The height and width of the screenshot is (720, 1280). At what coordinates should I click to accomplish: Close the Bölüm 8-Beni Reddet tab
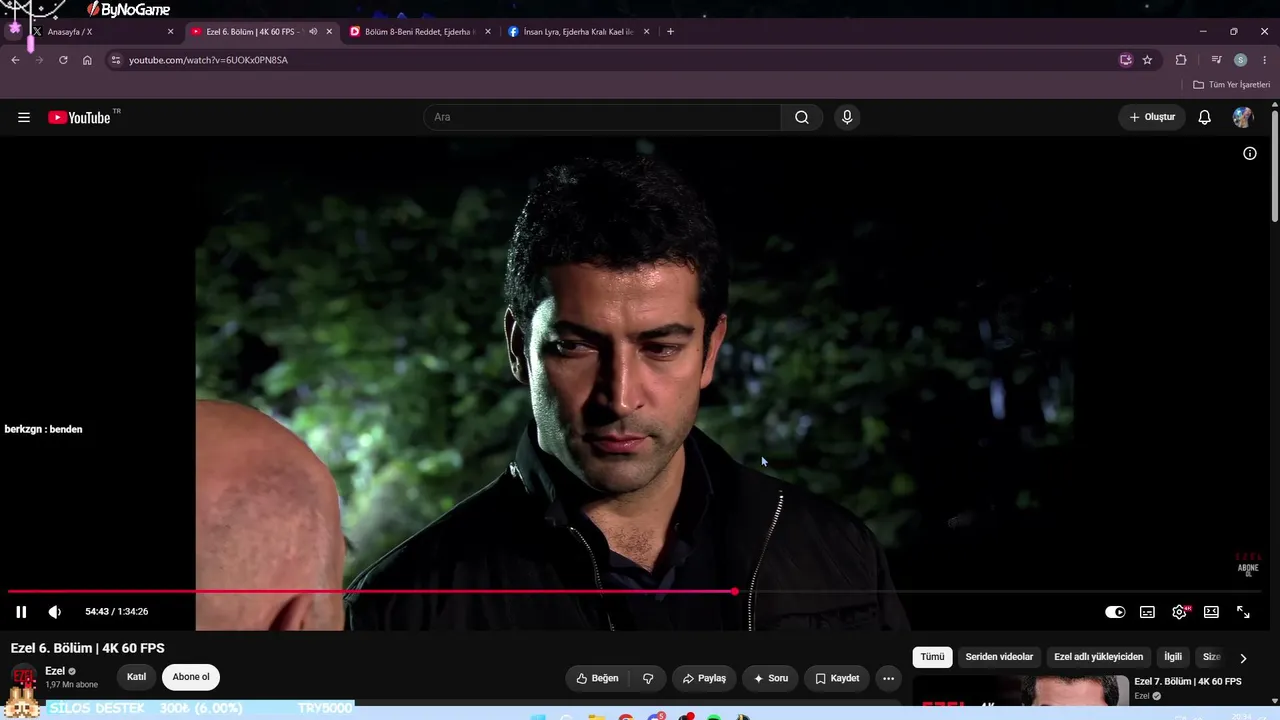(x=488, y=32)
